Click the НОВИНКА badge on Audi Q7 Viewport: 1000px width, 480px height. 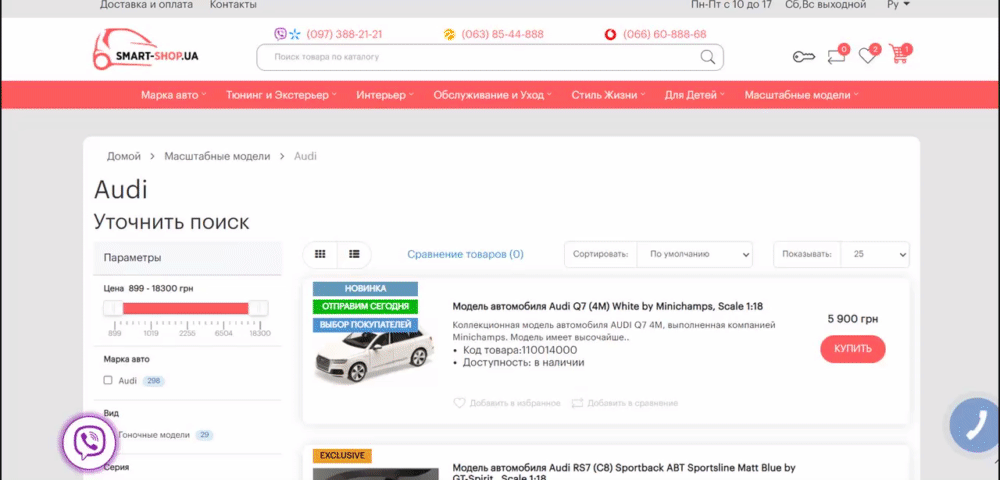pyautogui.click(x=365, y=289)
